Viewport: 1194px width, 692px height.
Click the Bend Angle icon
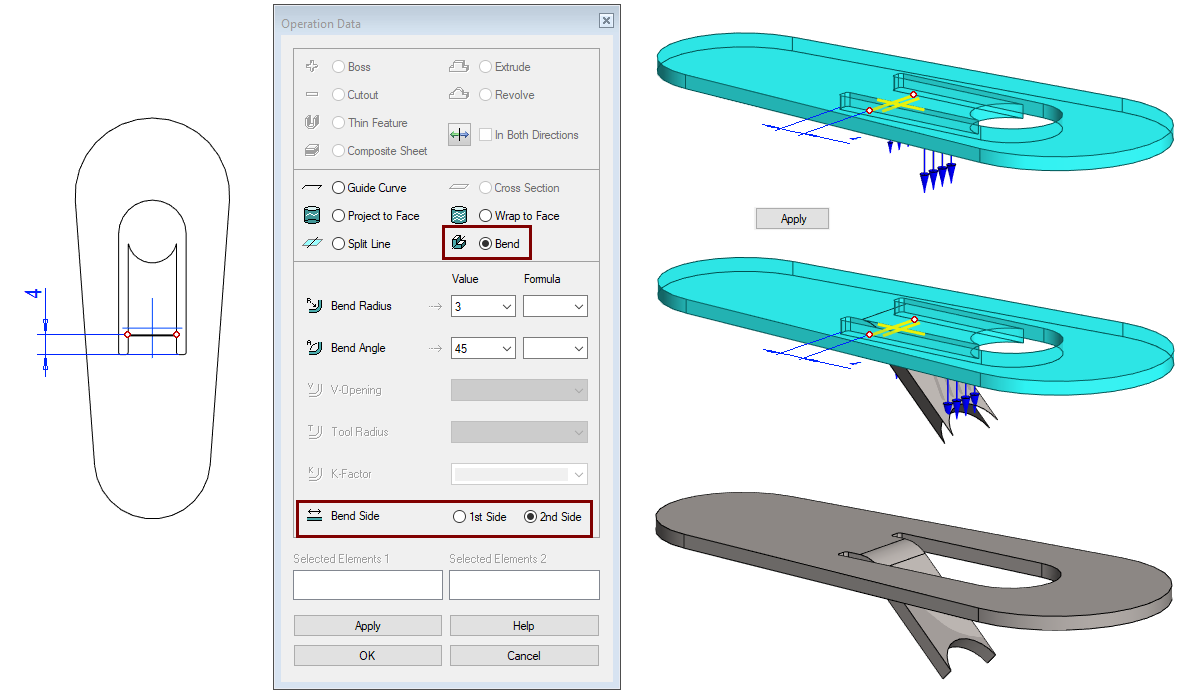[312, 348]
